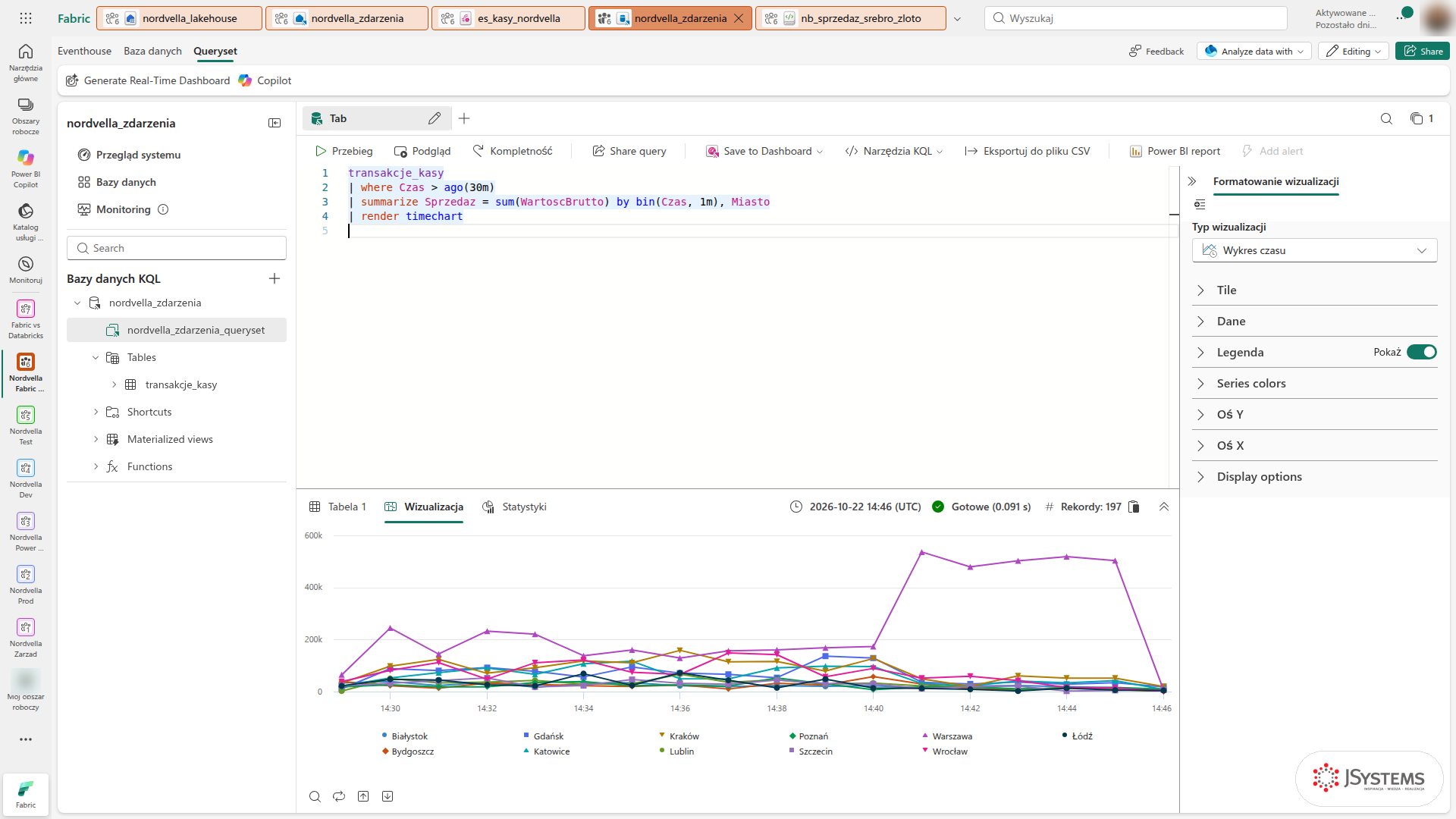Screen dimensions: 1456x819
Task: Open the Save to Dashboard dropdown
Action: (x=764, y=151)
